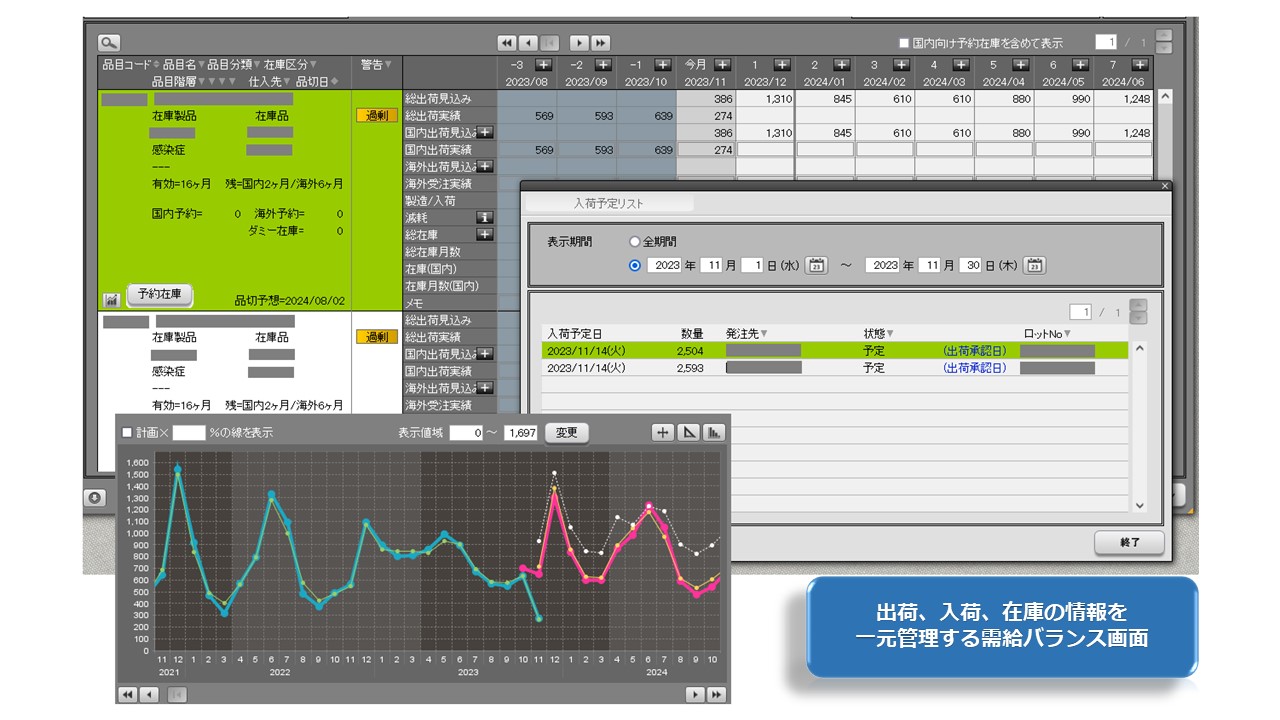Open the 発注先 column filter dropdown

point(764,333)
